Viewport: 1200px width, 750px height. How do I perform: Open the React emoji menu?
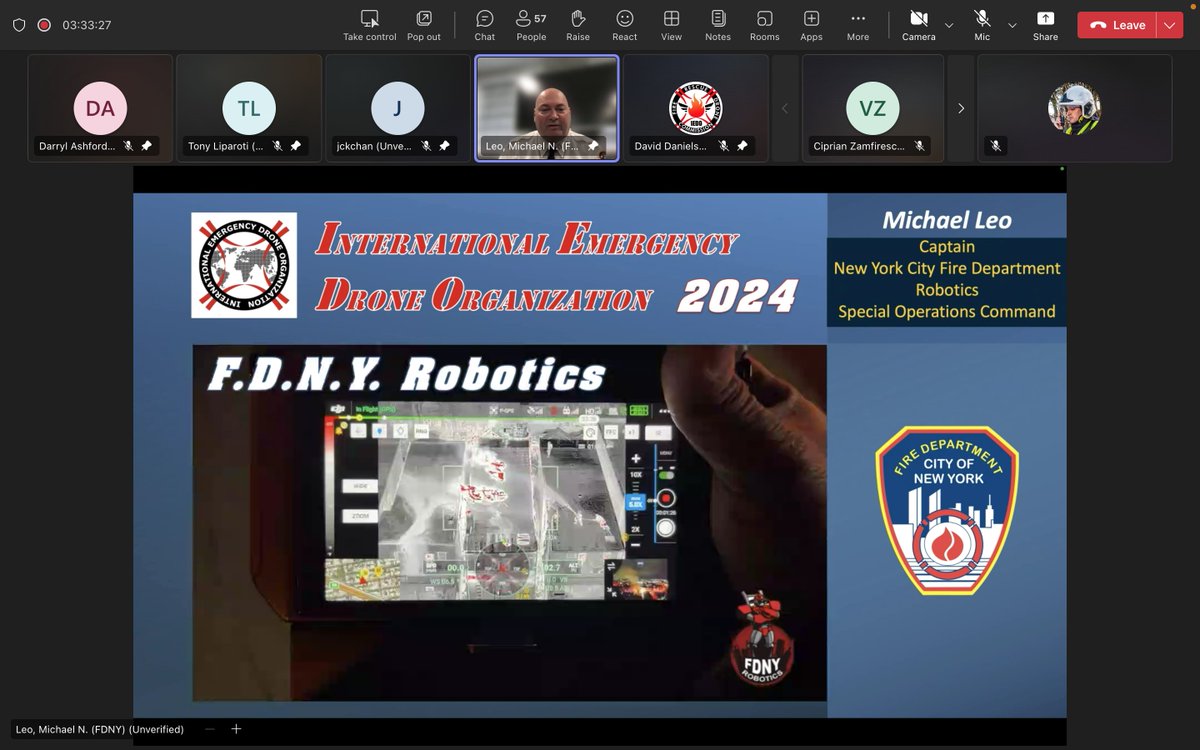coord(625,25)
